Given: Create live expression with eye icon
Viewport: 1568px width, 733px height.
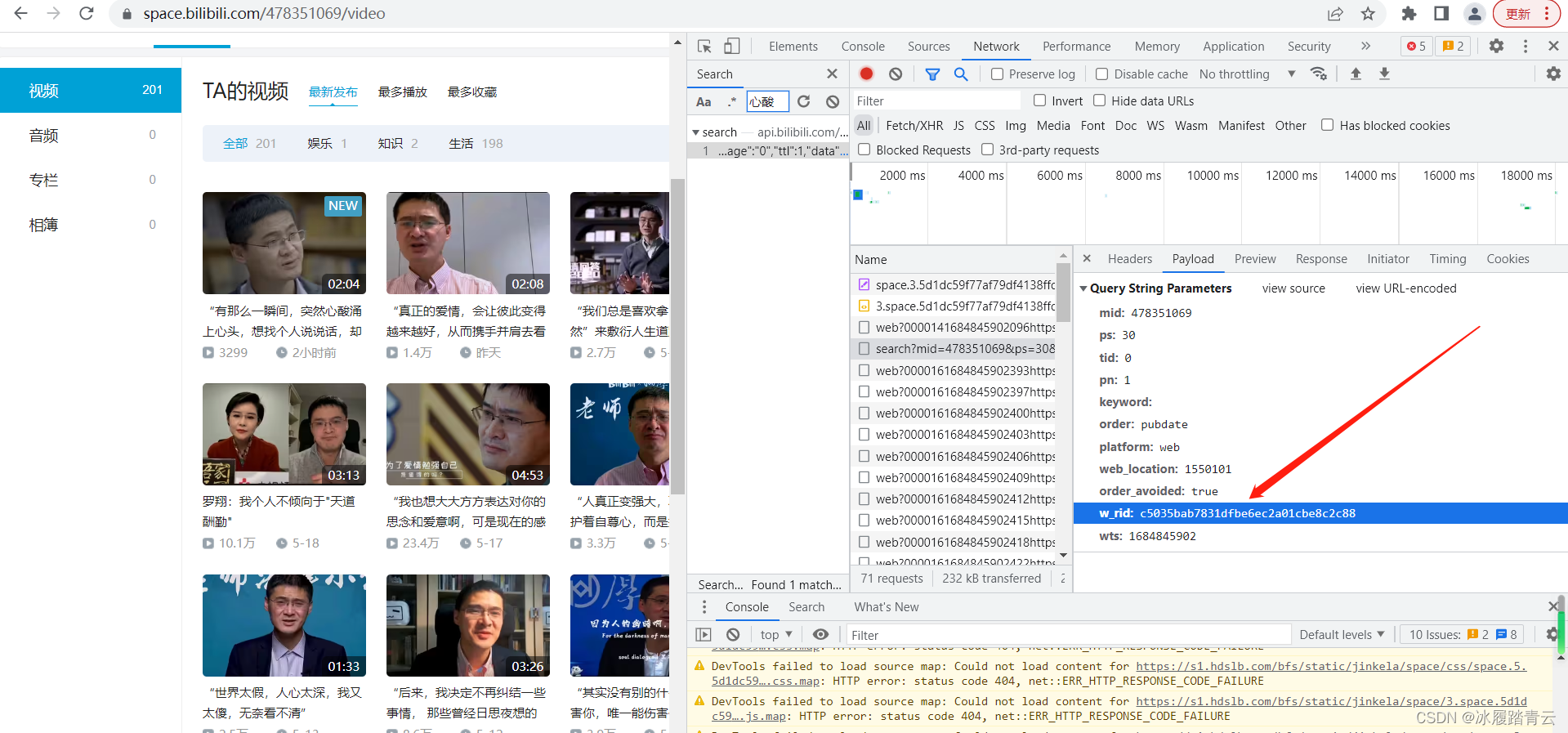Looking at the screenshot, I should point(821,634).
